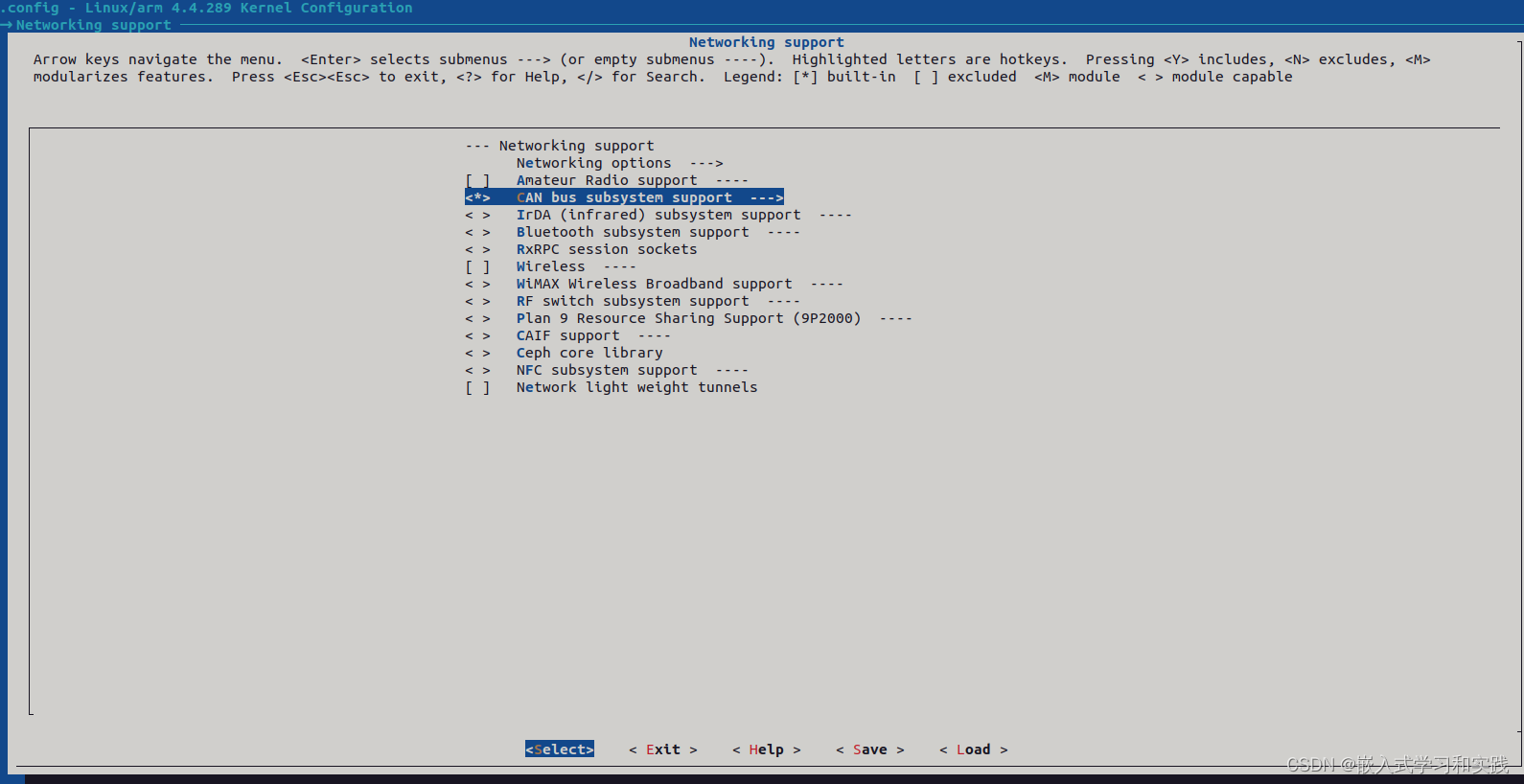Image resolution: width=1524 pixels, height=784 pixels.
Task: Toggle Plan 9 Resource Sharing module marker
Action: click(x=477, y=318)
